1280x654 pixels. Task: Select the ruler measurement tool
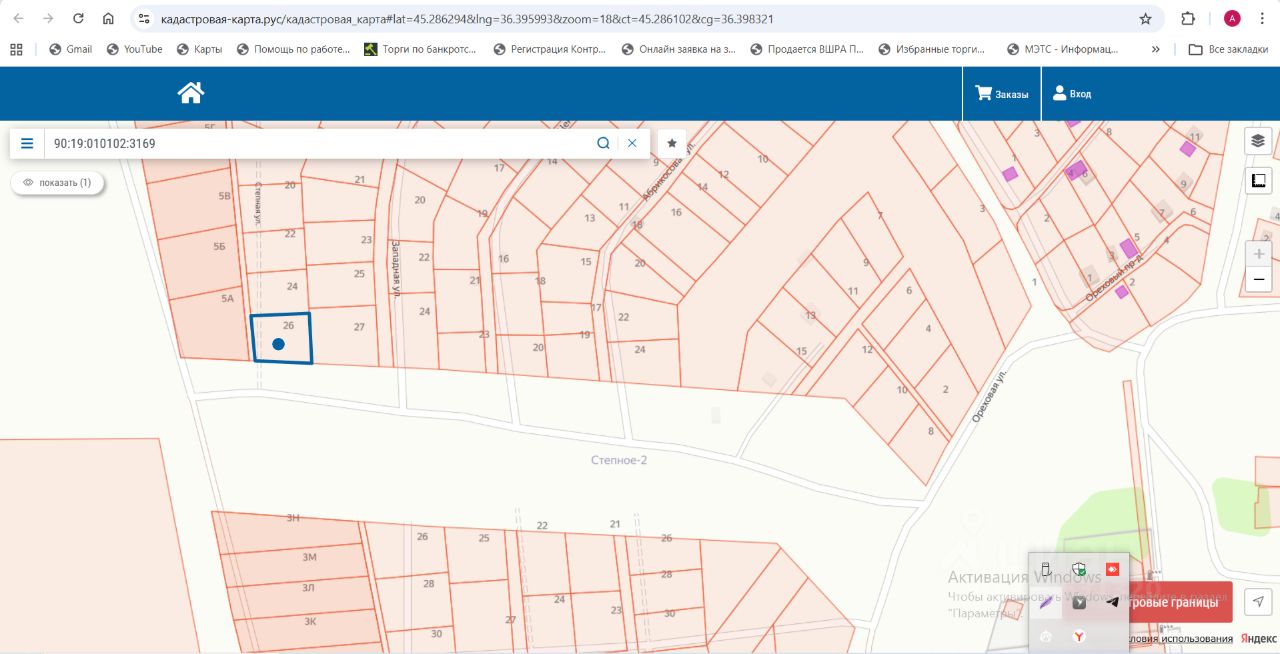[1258, 181]
